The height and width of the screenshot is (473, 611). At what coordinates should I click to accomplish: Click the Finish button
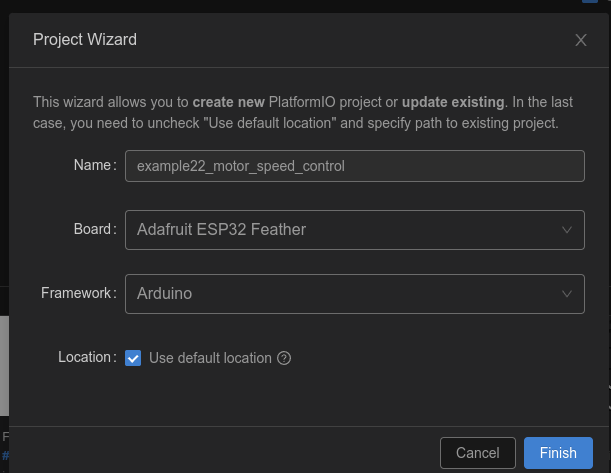pyautogui.click(x=558, y=453)
